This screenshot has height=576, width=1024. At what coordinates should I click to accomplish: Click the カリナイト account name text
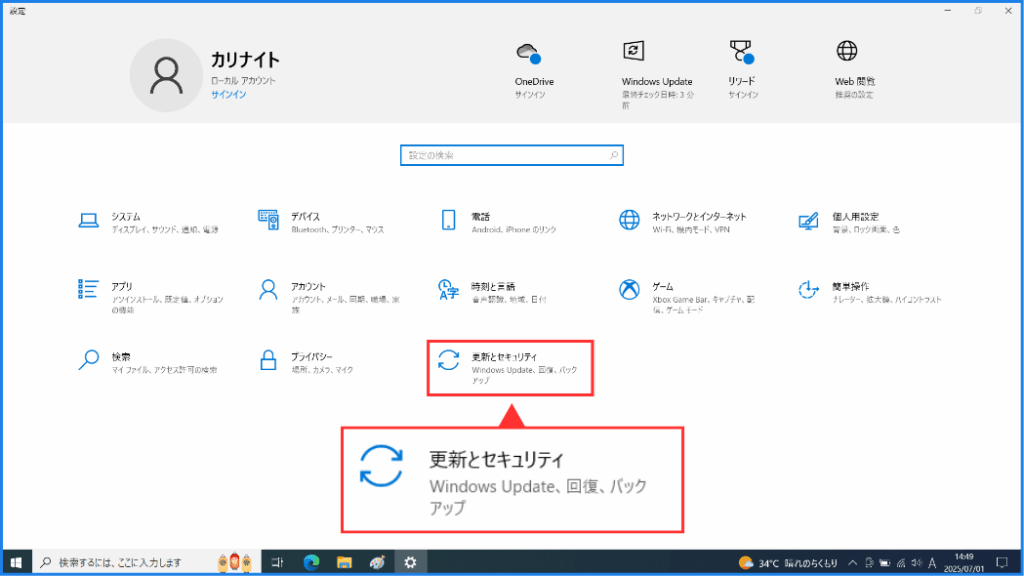pos(245,60)
